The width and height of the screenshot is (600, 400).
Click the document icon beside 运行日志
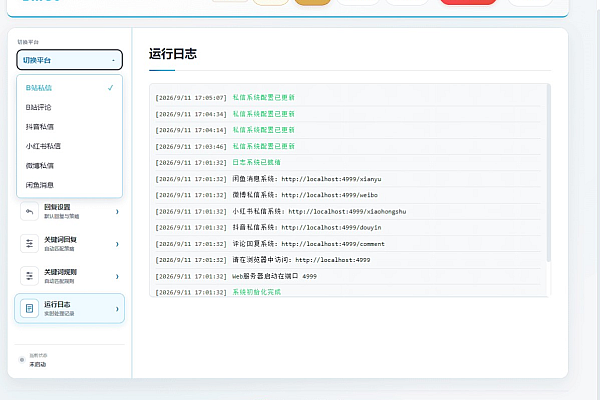click(29, 308)
